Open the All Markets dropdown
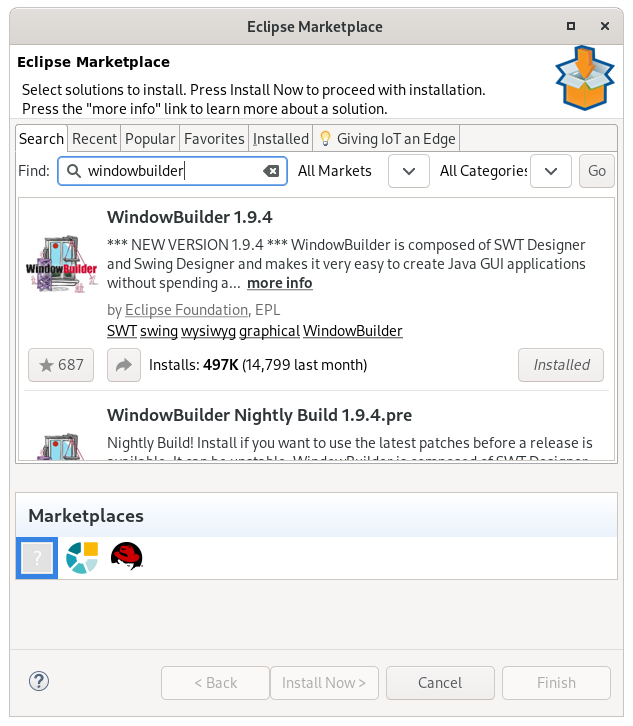Image resolution: width=633 pixels, height=726 pixels. (409, 171)
